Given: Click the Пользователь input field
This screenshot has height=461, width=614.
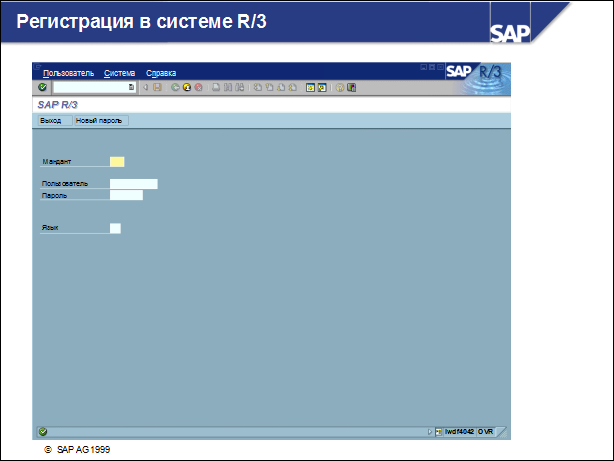Looking at the screenshot, I should tap(134, 184).
